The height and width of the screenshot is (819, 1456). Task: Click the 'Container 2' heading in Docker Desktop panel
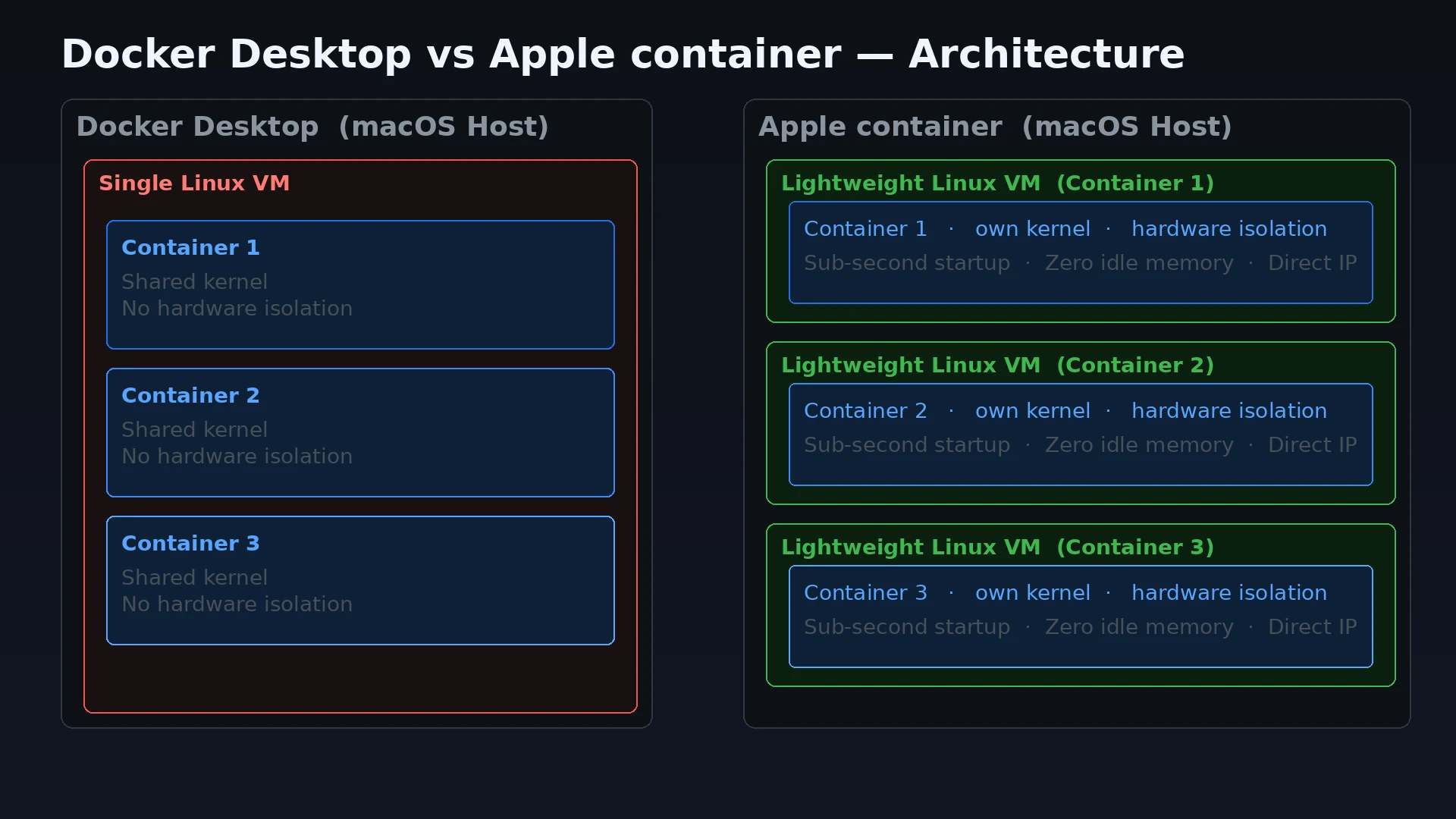click(190, 396)
